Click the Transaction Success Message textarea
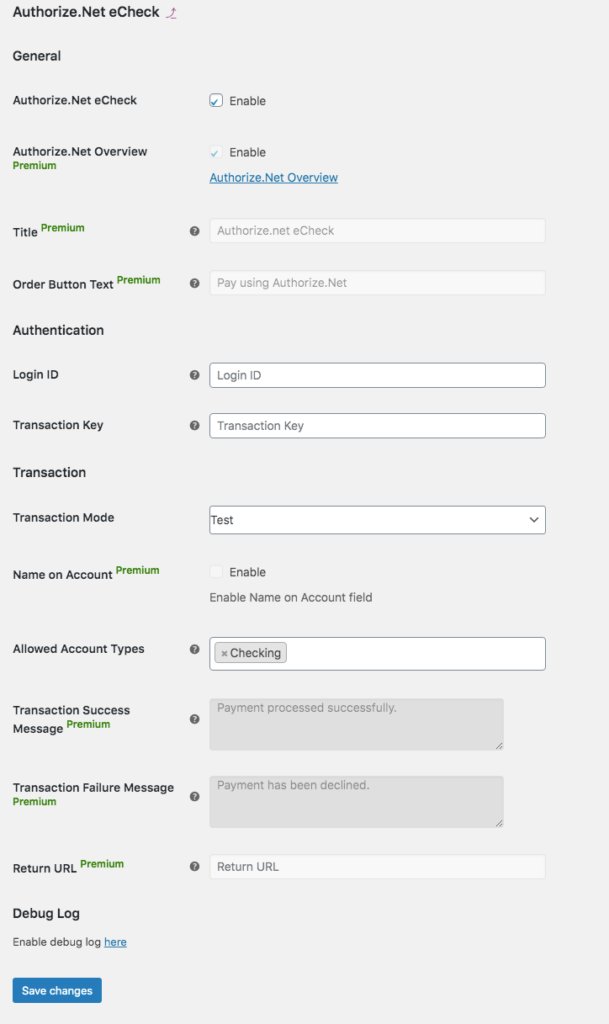This screenshot has height=1024, width=609. [356, 724]
